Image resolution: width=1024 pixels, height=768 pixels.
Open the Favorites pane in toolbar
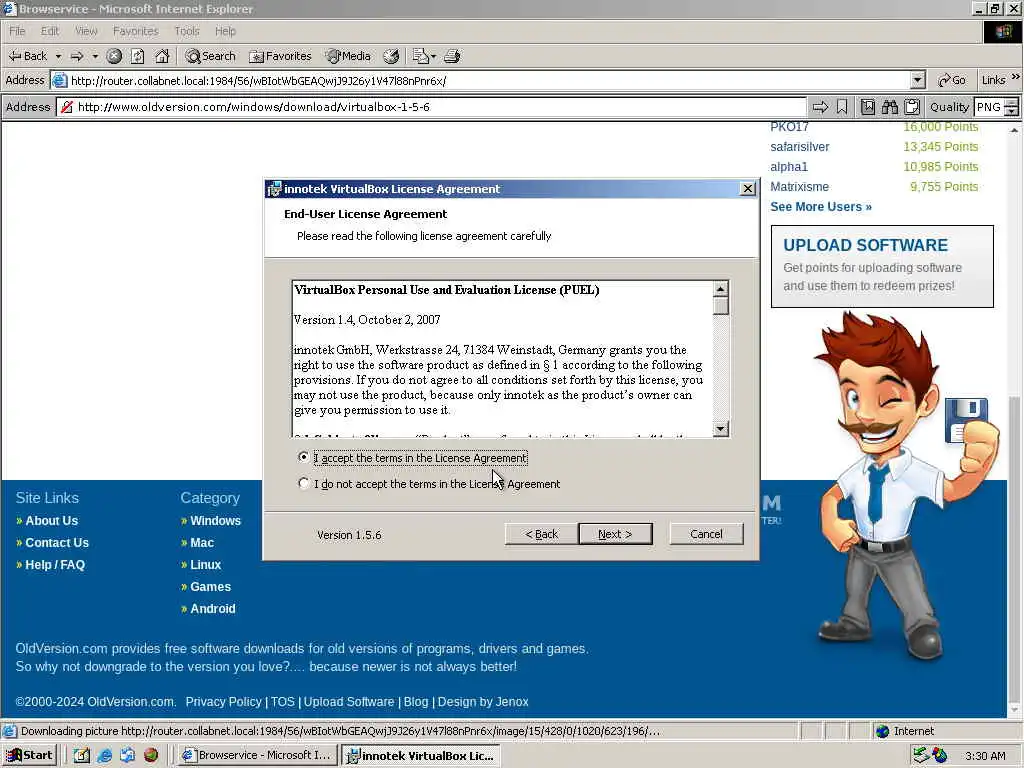coord(280,56)
